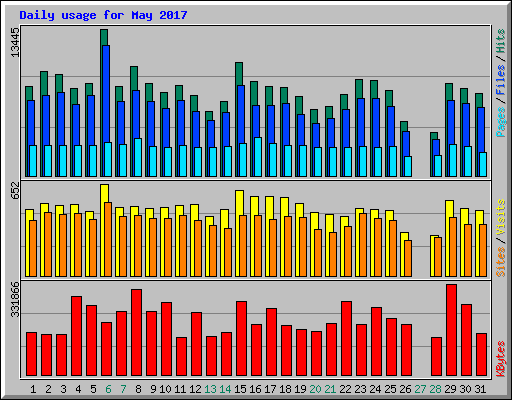Image resolution: width=512 pixels, height=400 pixels.
Task: Click day 29 on the x-axis
Action: point(450,389)
